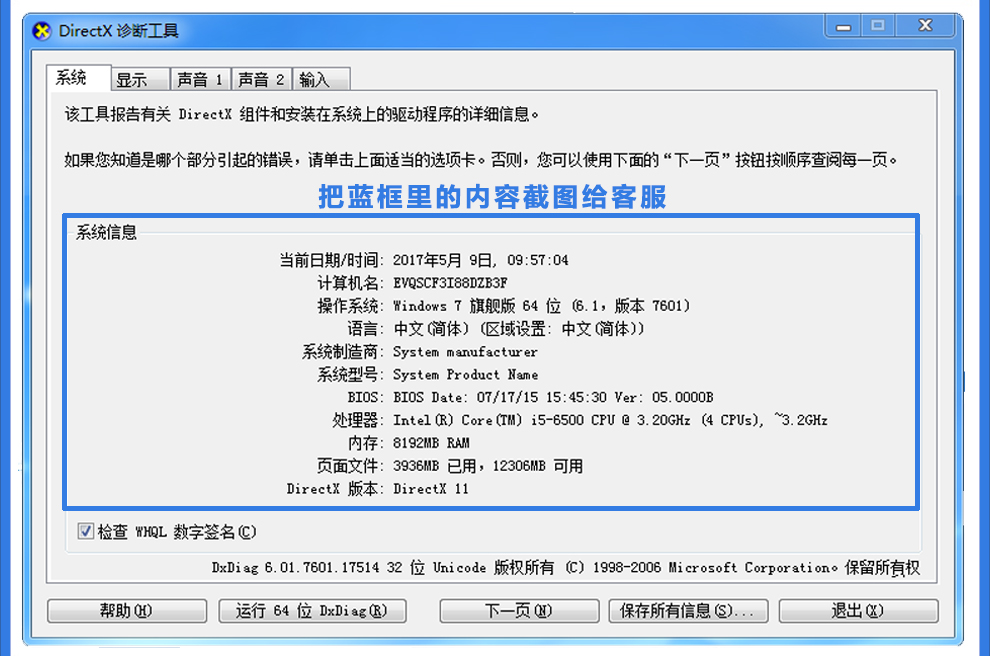Go to the next page with 下一页(N)

[519, 611]
